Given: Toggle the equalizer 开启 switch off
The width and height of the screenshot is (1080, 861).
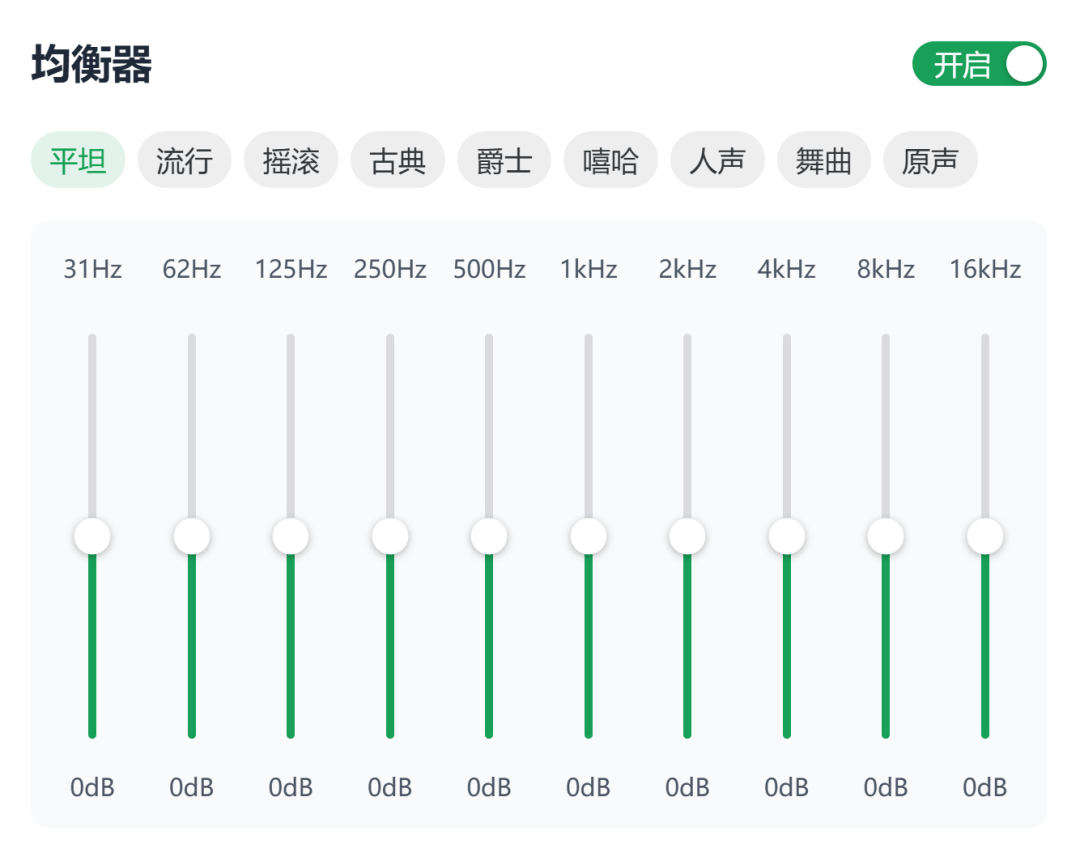Looking at the screenshot, I should pyautogui.click(x=979, y=64).
